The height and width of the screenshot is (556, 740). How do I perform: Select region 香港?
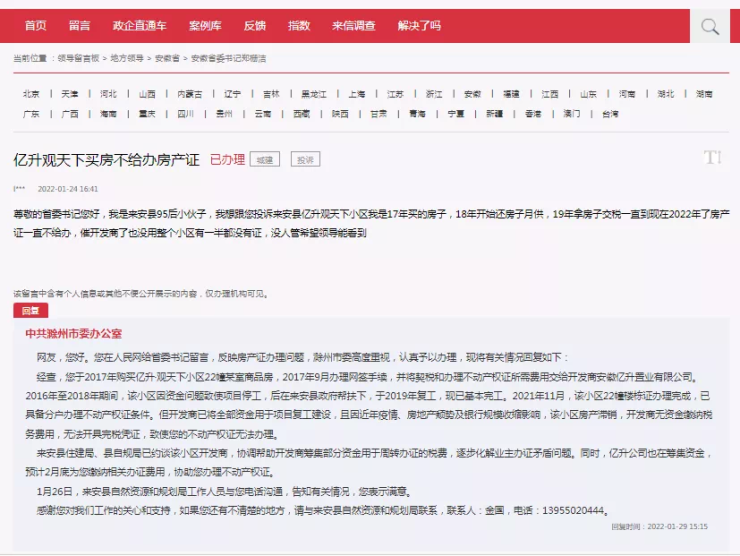pos(533,114)
